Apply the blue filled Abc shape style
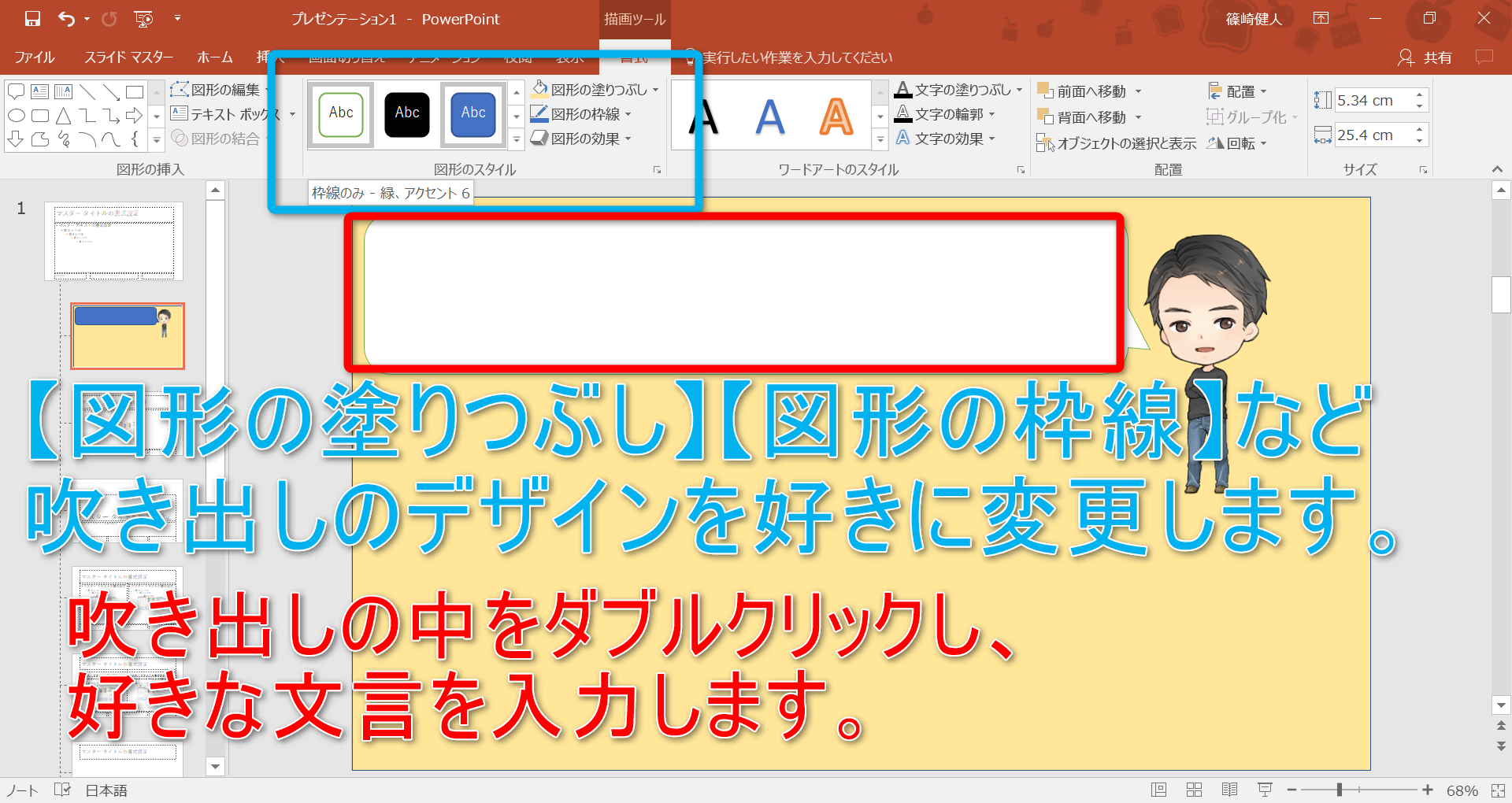The width and height of the screenshot is (1512, 803). (x=473, y=114)
